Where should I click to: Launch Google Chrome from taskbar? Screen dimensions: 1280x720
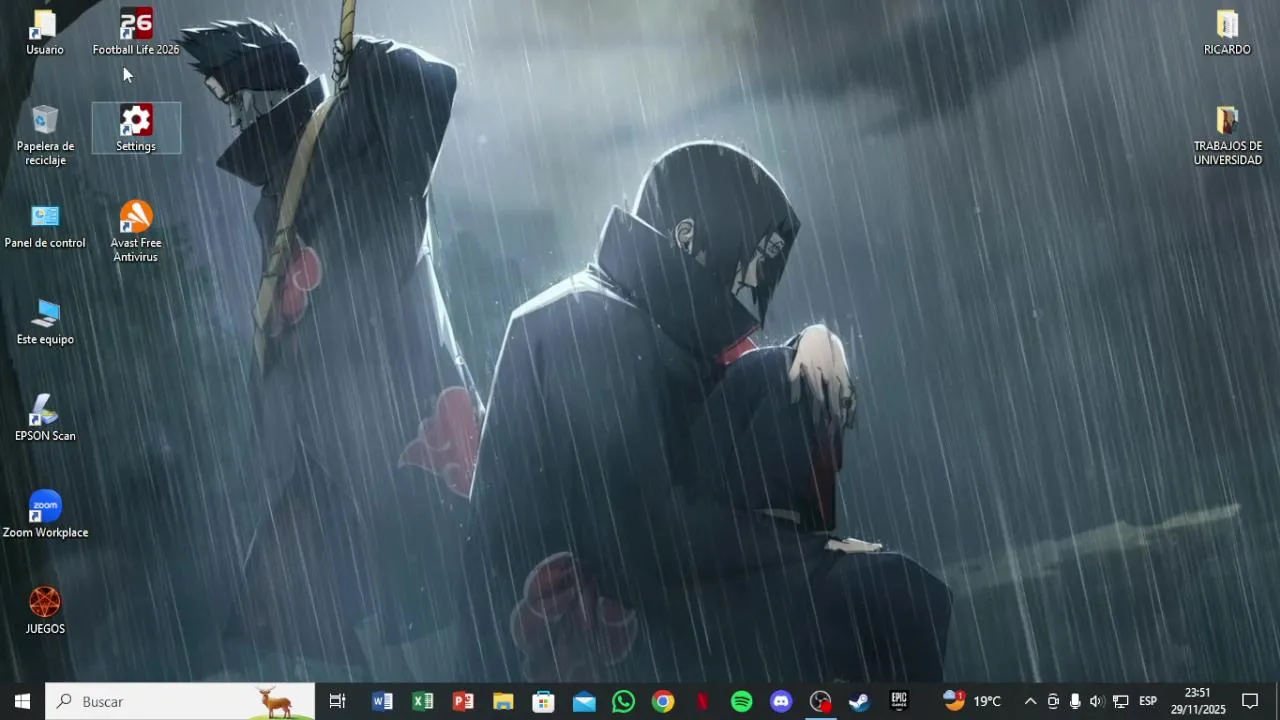tap(663, 701)
